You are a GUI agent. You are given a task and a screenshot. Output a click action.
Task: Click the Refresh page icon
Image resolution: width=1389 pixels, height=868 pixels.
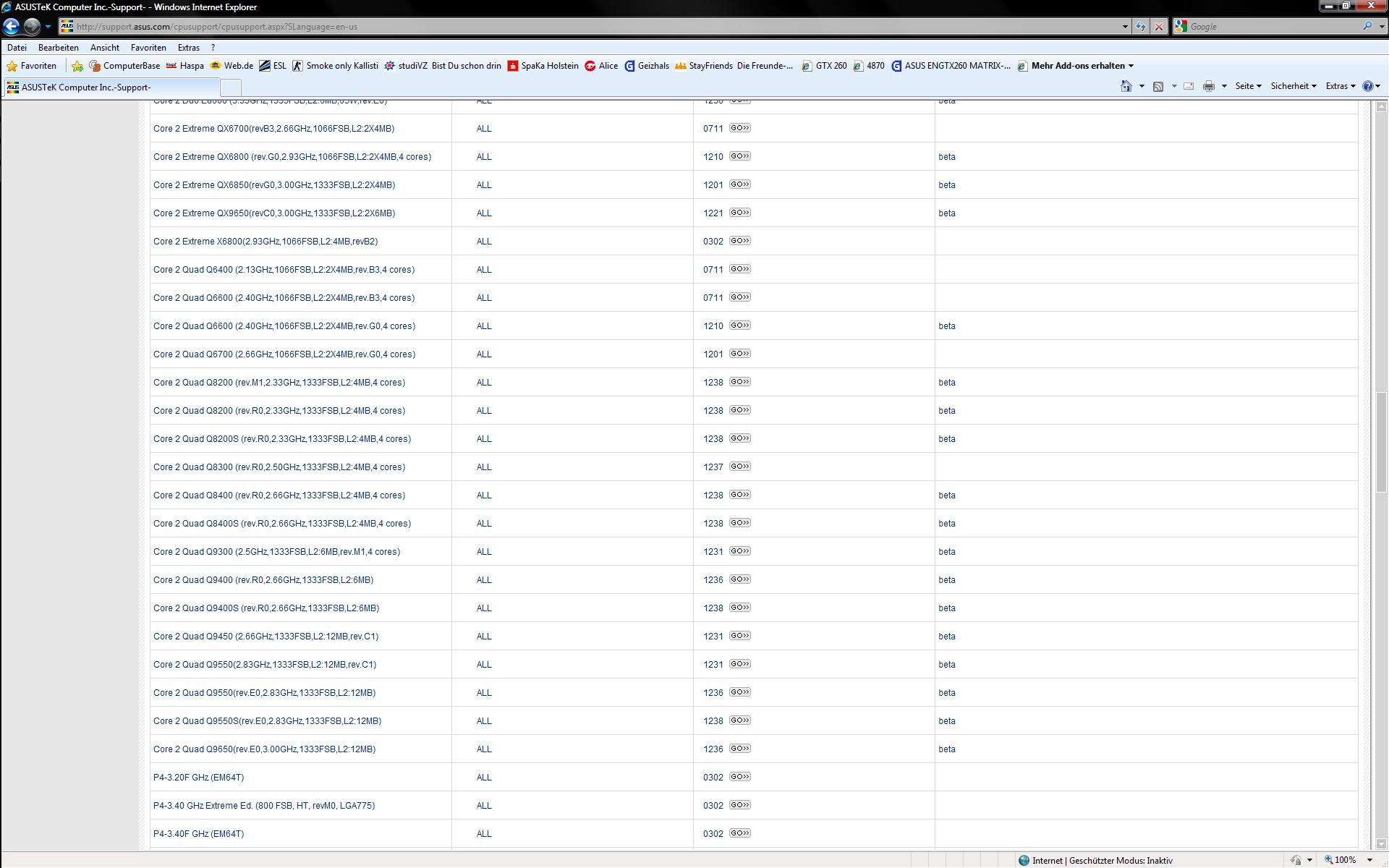tap(1141, 27)
